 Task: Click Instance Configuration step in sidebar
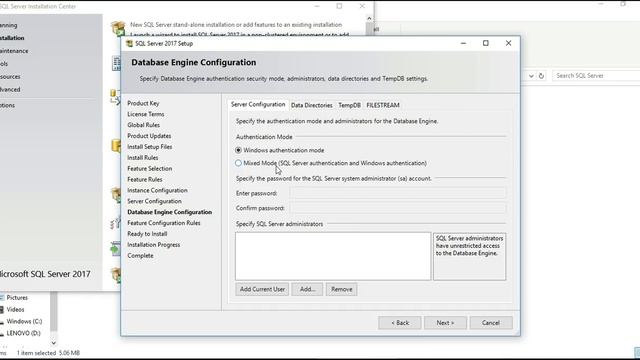(157, 190)
